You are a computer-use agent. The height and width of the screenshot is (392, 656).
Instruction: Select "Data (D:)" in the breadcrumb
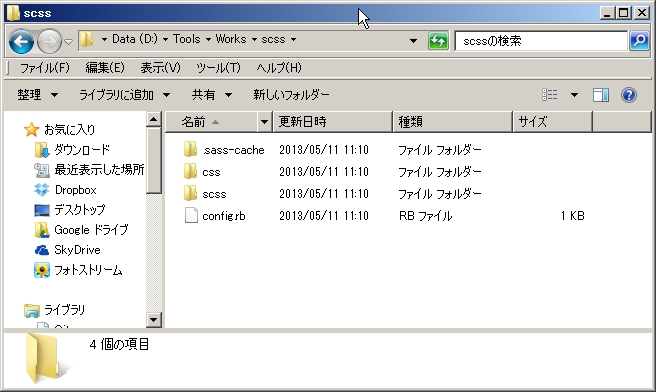pos(135,39)
